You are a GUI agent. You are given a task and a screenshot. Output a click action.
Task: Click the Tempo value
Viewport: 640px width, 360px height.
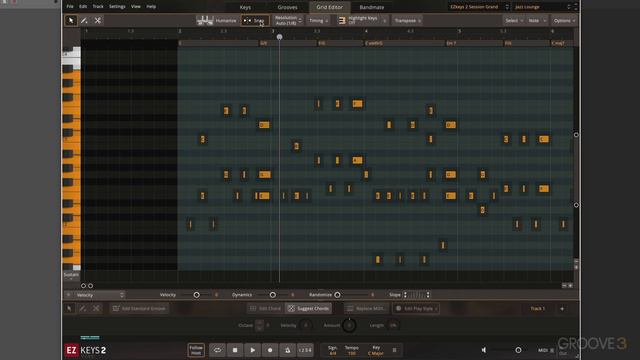[352, 353]
